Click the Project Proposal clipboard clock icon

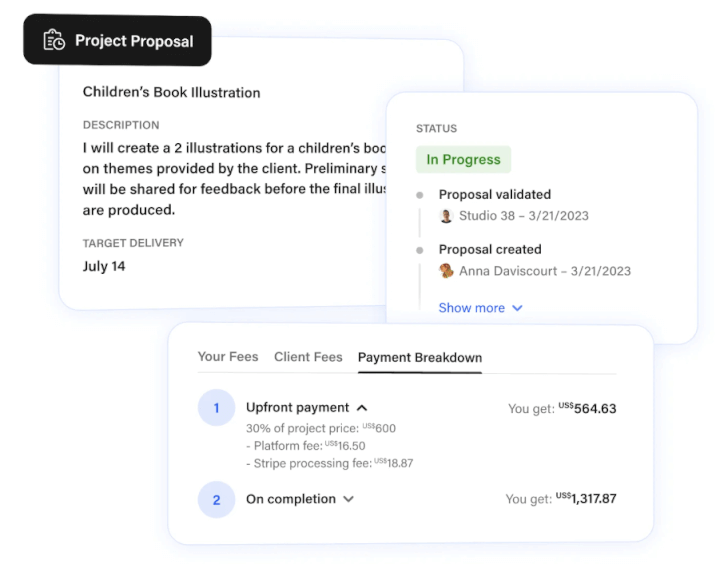point(54,40)
